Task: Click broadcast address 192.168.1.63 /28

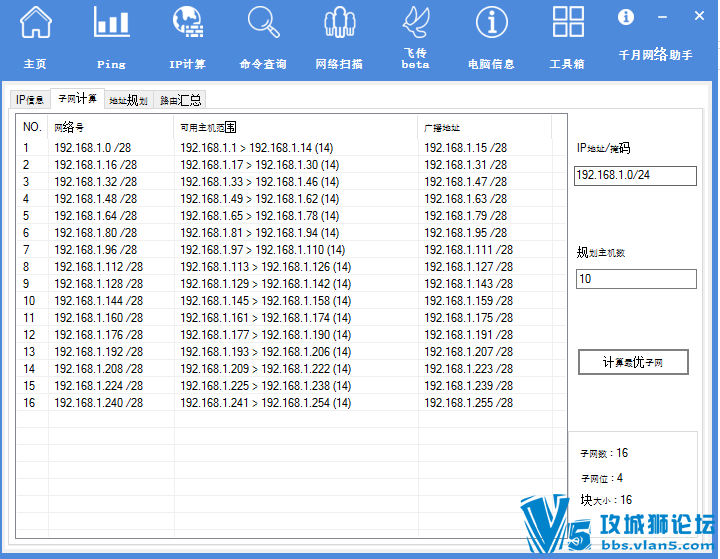Action: coord(466,199)
